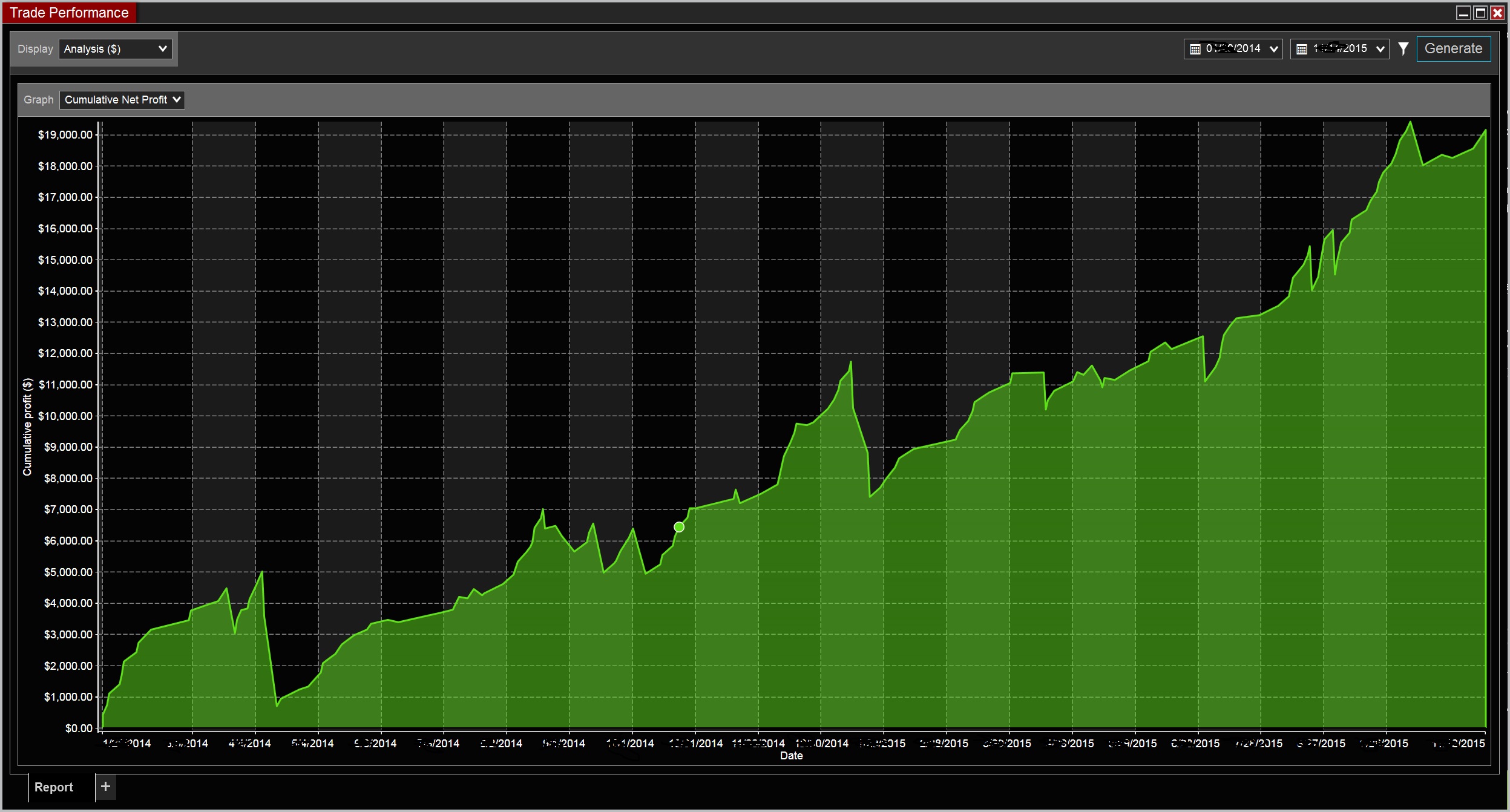Click the funnel filter icon

1403,49
